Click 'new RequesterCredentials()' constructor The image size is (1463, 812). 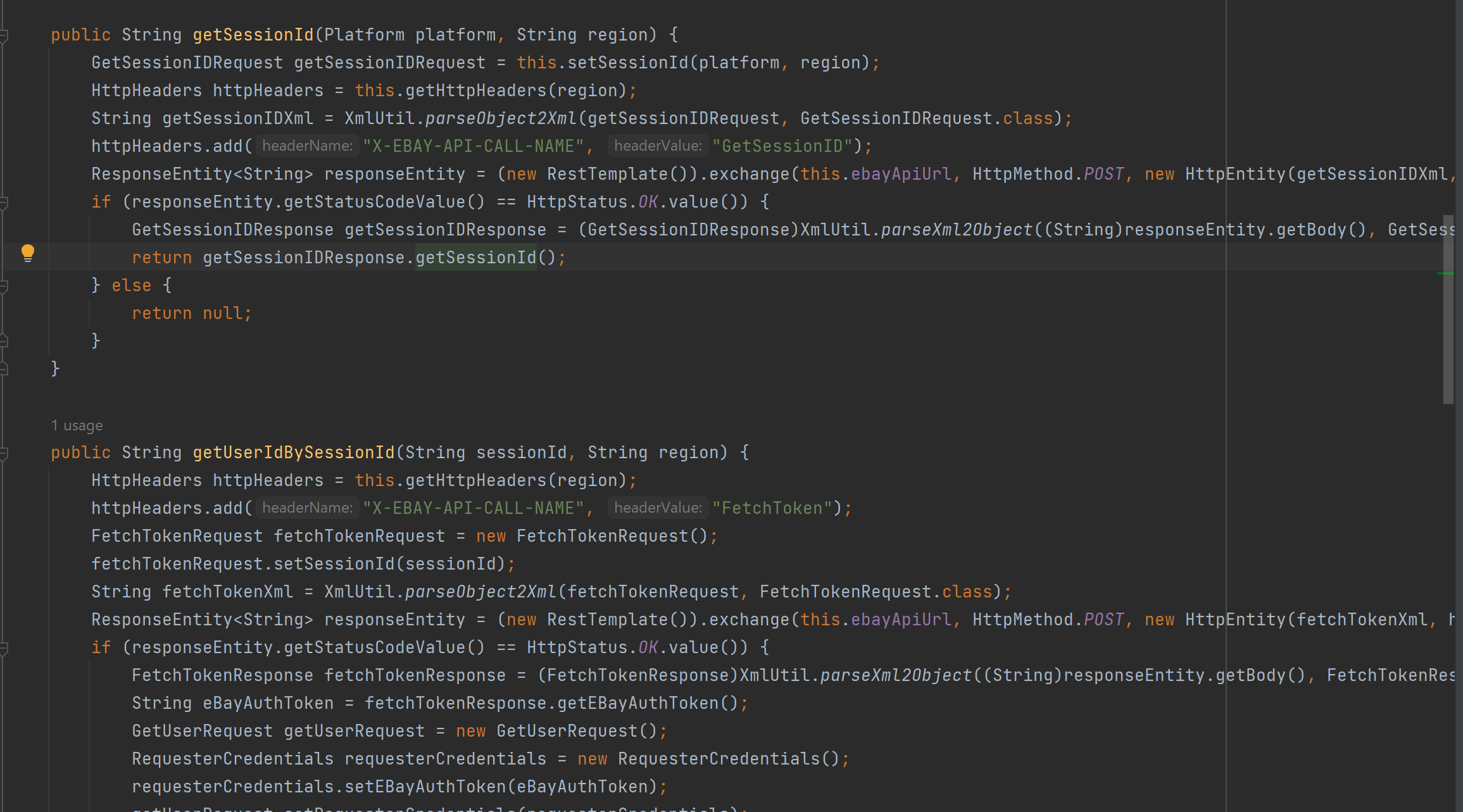tap(708, 759)
